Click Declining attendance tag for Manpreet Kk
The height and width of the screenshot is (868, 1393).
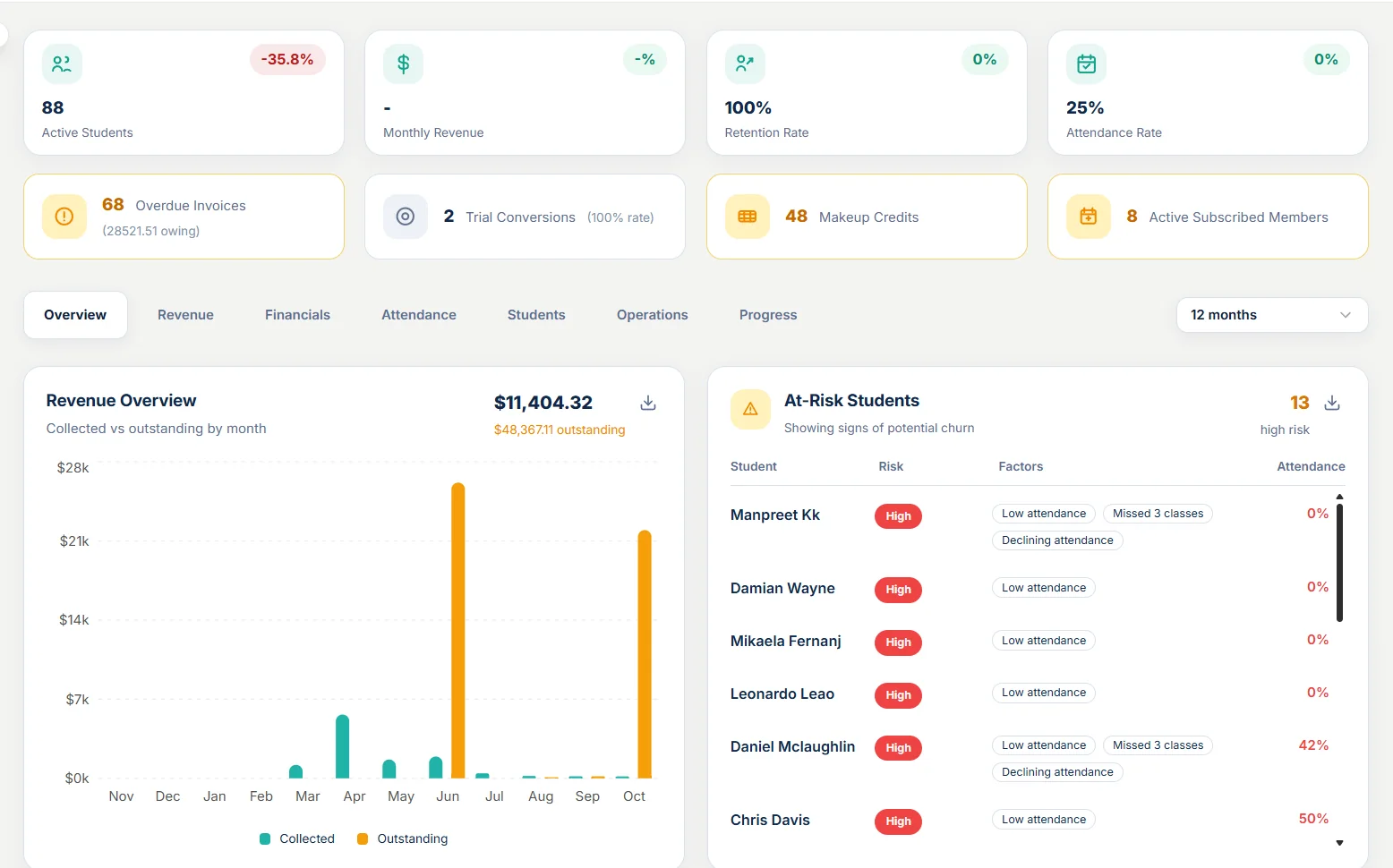click(x=1057, y=540)
